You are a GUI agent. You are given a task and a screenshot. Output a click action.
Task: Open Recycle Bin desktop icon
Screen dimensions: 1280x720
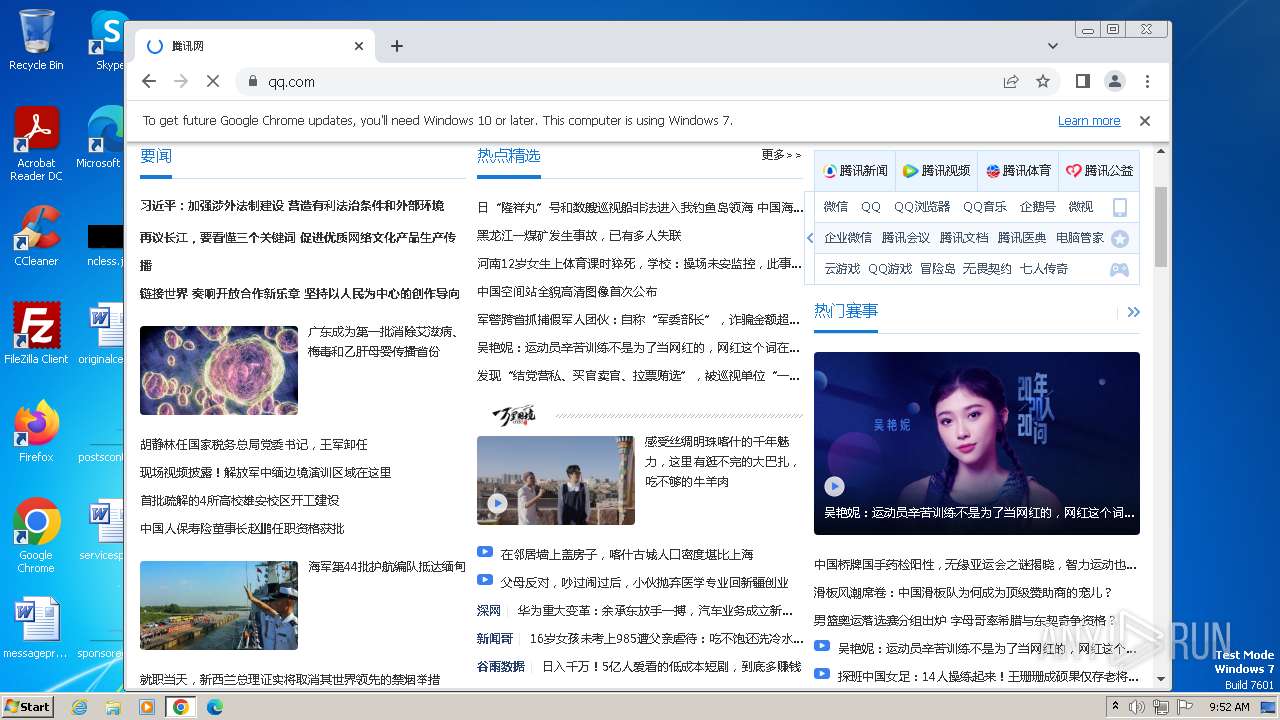pos(36,40)
